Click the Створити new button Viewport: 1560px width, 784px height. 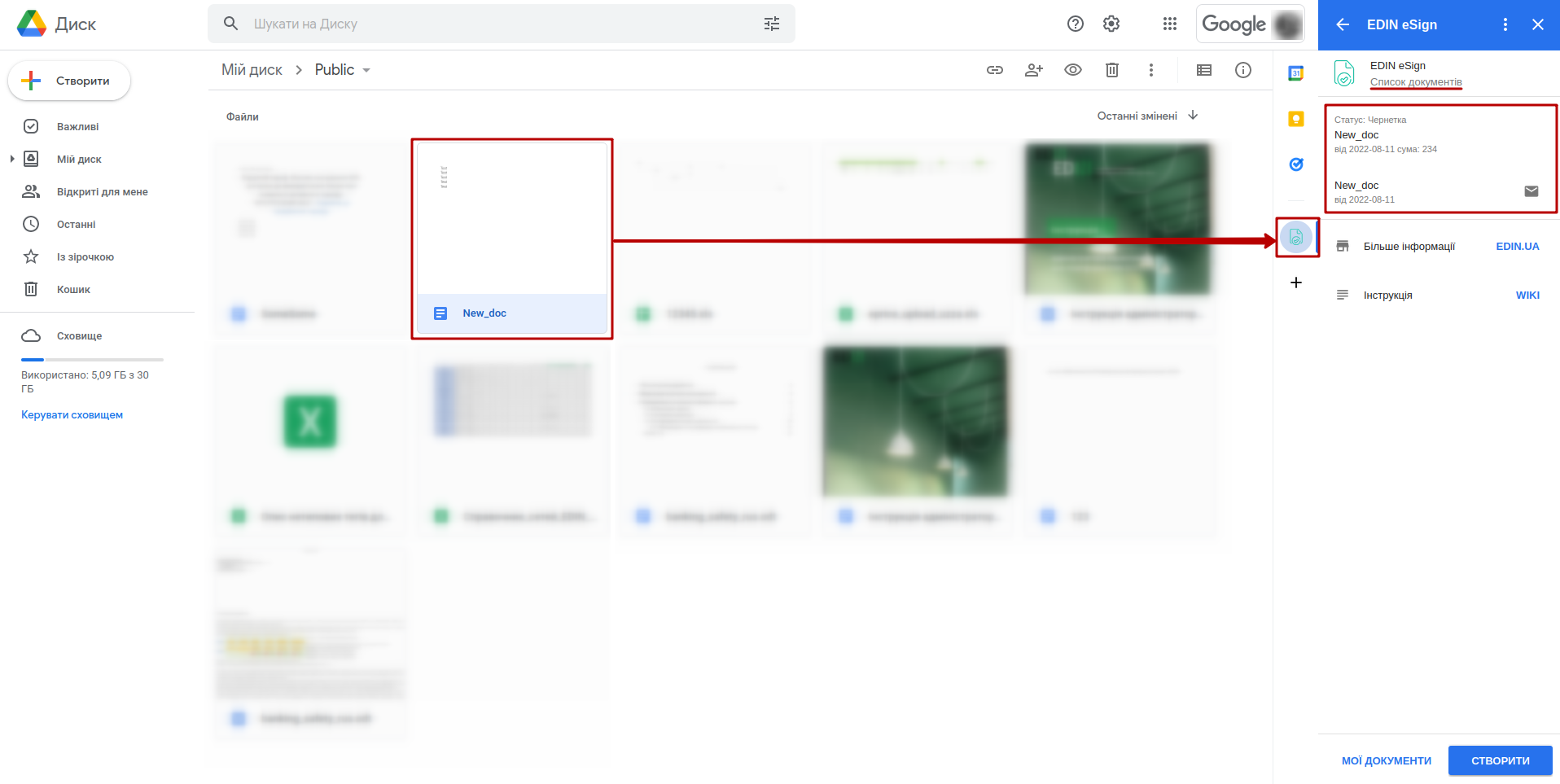click(69, 81)
